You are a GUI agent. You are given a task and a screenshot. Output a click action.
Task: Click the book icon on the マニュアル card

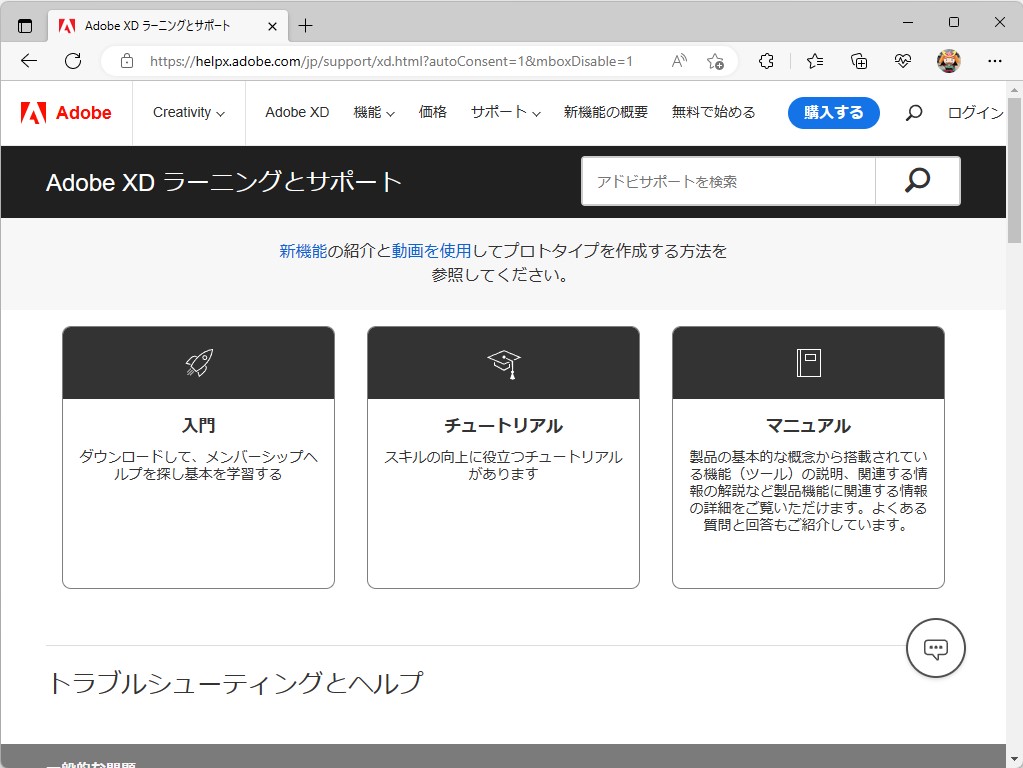[808, 362]
